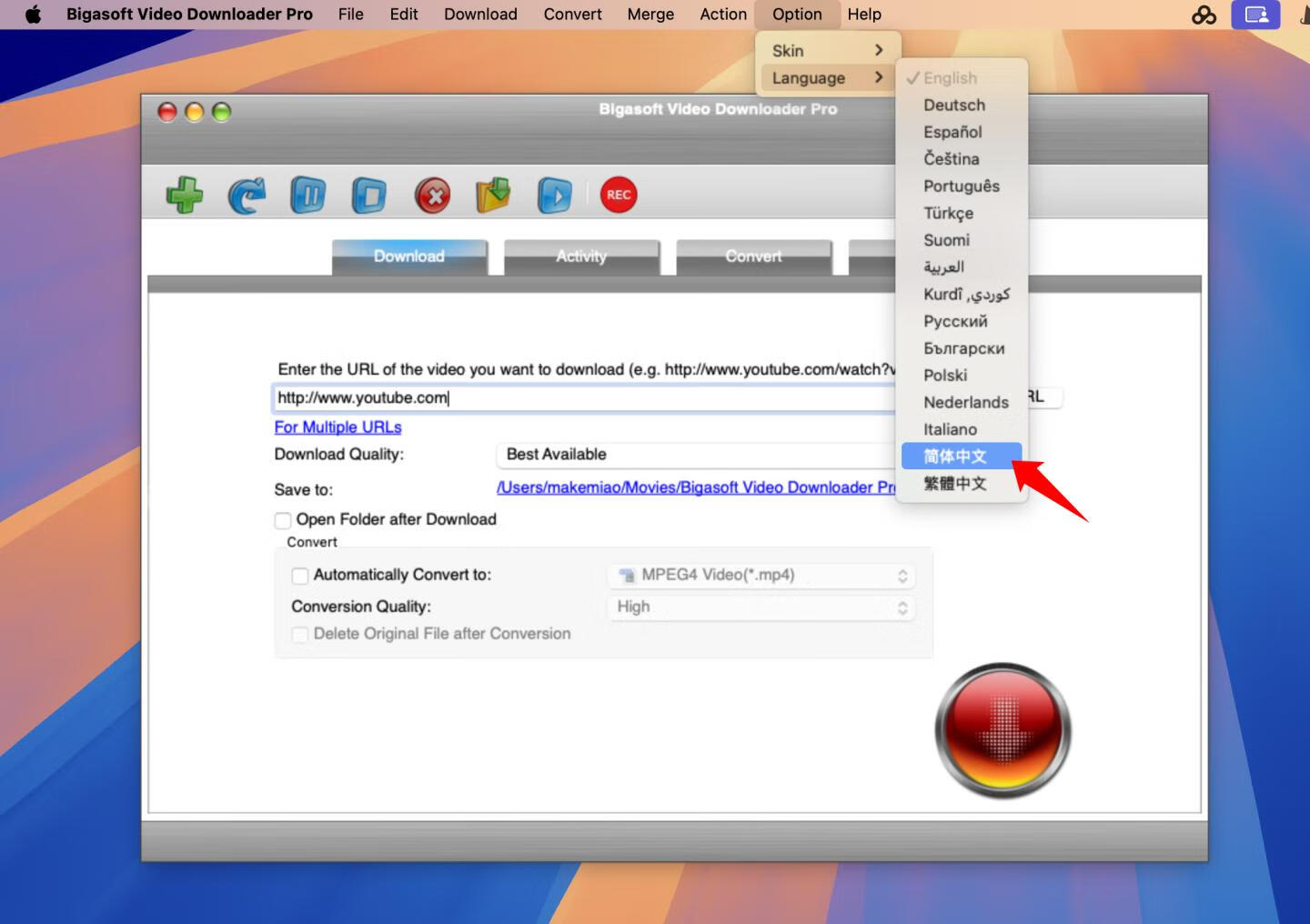Switch to the Convert tab

tap(753, 257)
